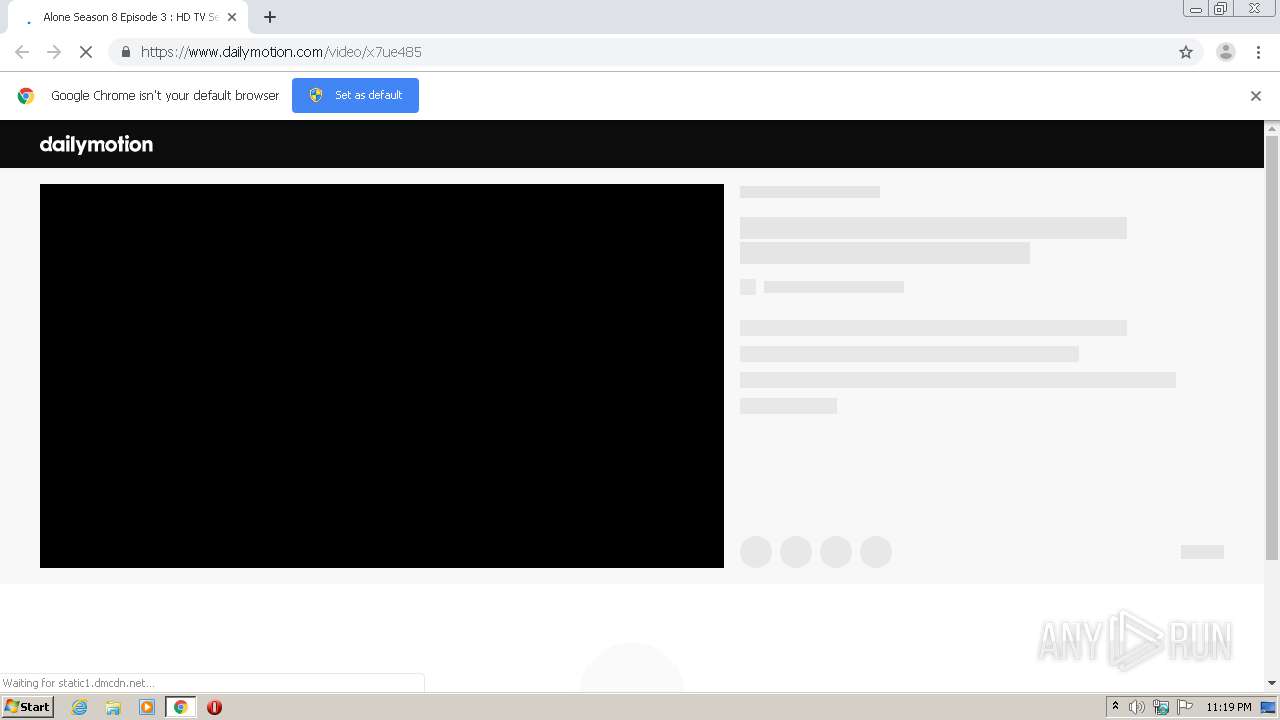Click the black video player area
Screen dimensions: 1280x720
coord(382,376)
